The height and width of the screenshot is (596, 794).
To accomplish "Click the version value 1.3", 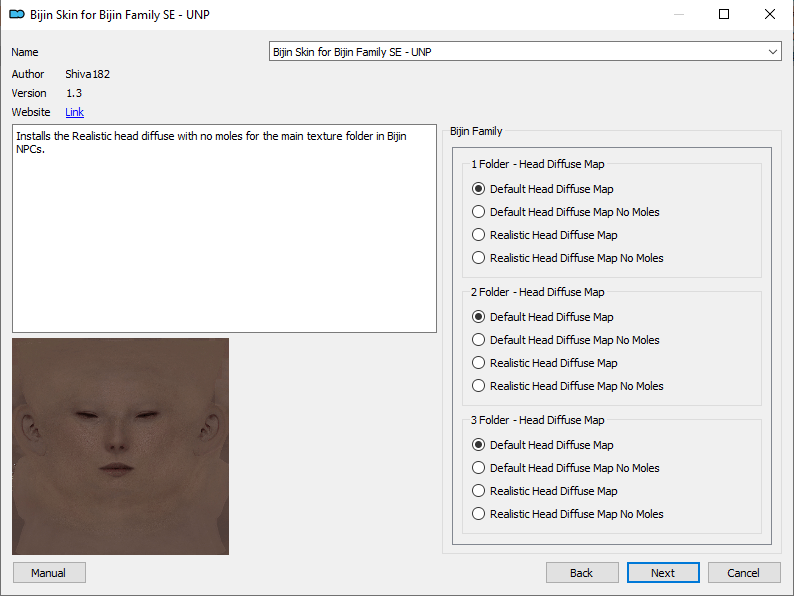I will point(74,93).
